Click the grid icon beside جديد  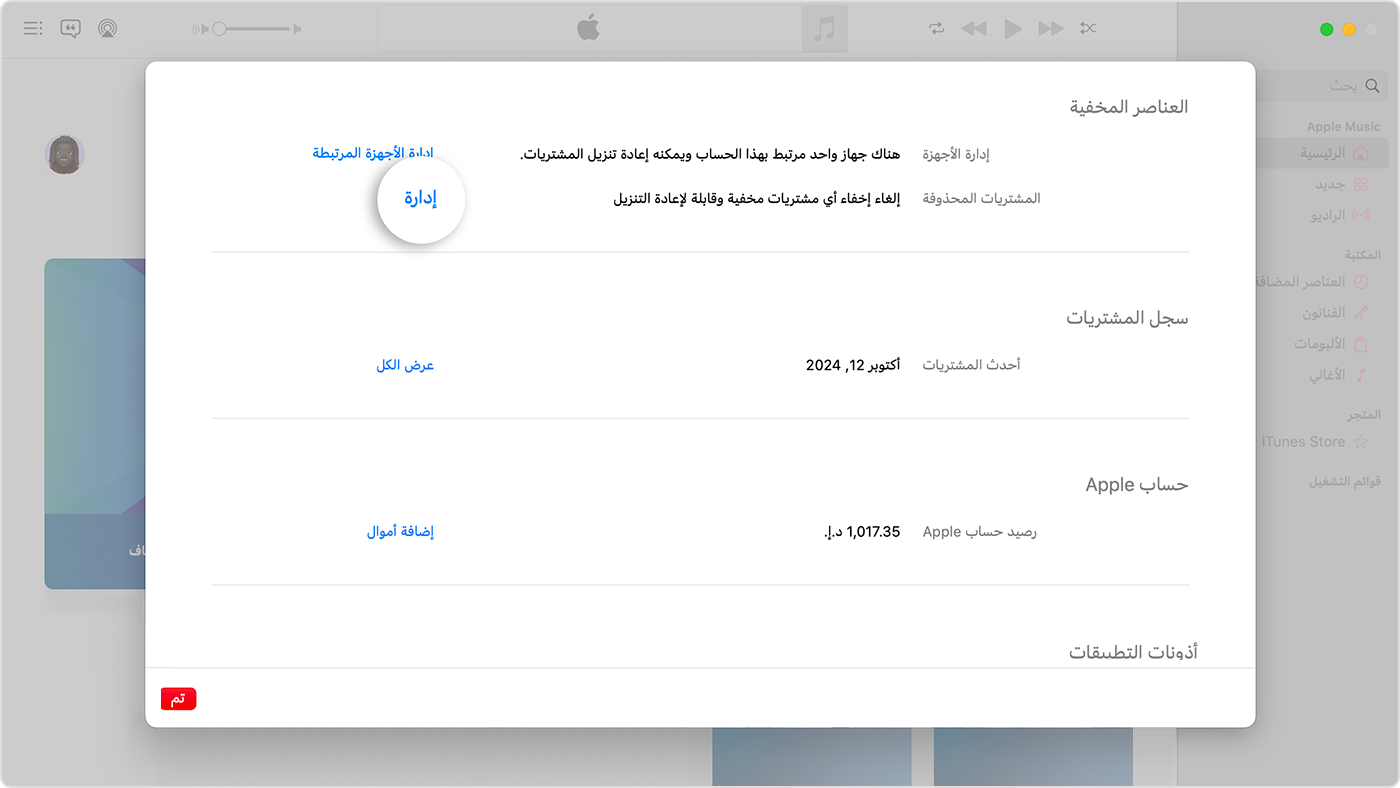pos(1360,185)
